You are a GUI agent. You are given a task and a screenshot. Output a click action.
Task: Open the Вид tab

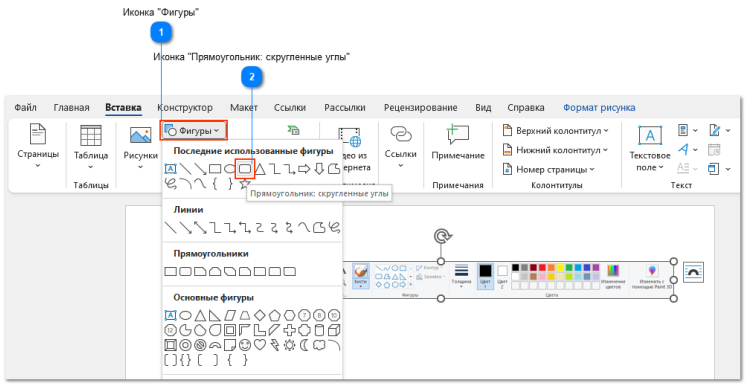(x=483, y=107)
